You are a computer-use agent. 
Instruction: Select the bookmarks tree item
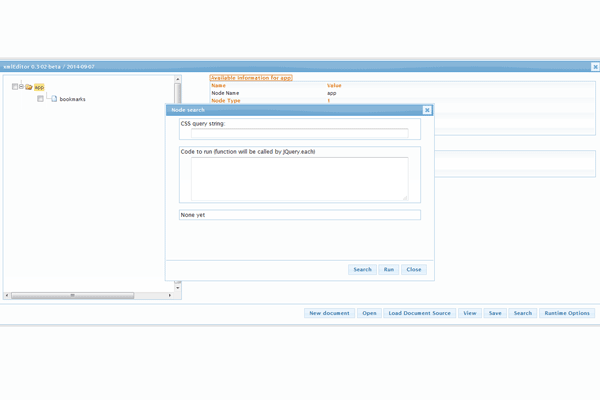tap(72, 99)
